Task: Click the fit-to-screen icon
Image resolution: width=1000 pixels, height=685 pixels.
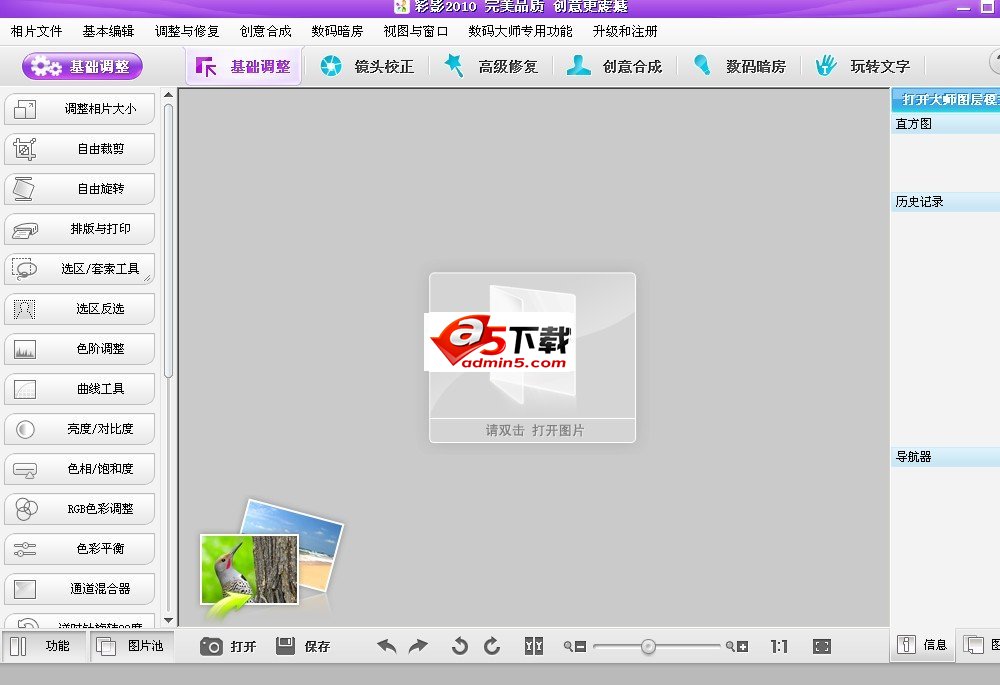Action: 822,647
